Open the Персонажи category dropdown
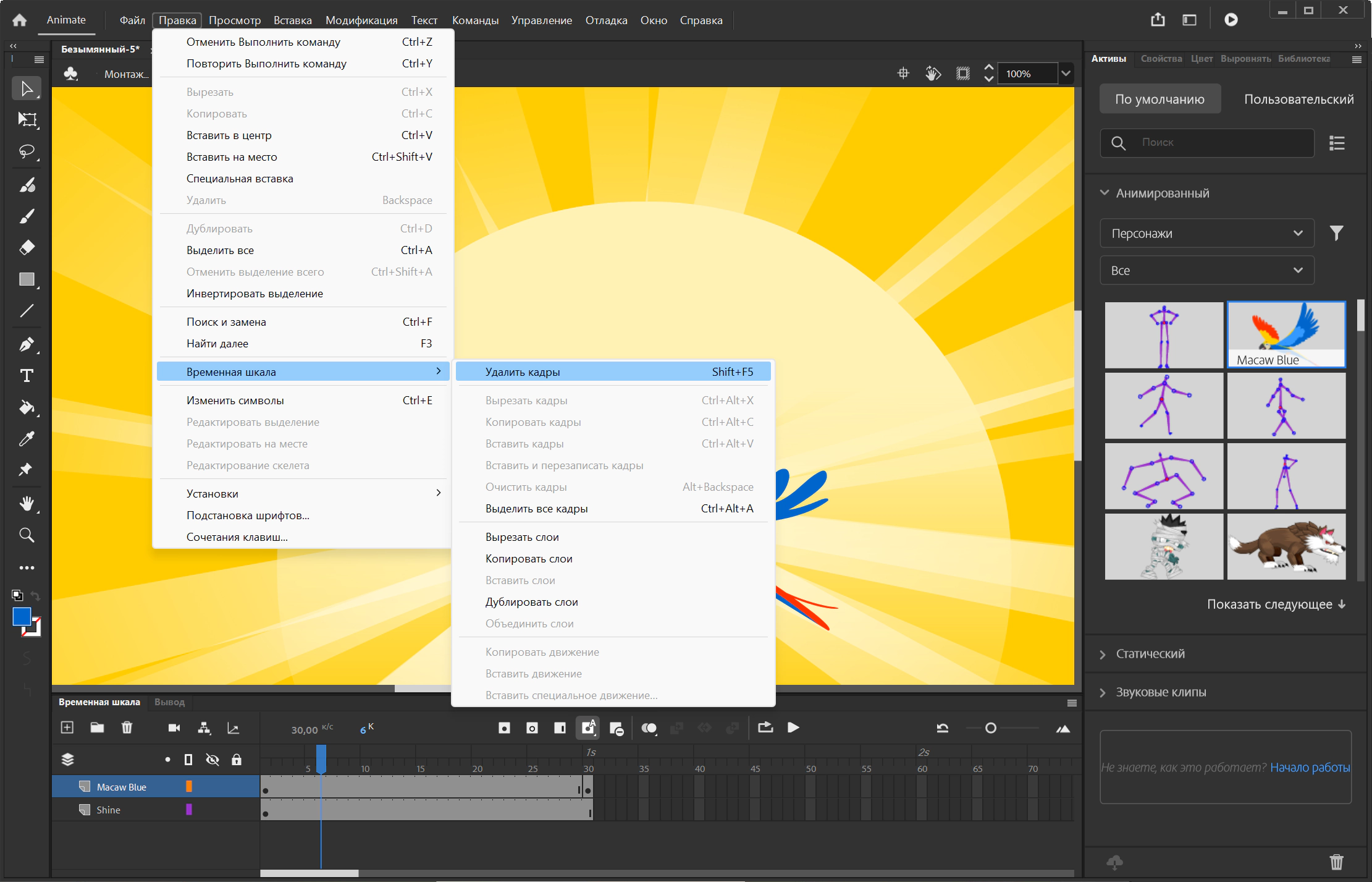The image size is (1372, 882). (1206, 233)
